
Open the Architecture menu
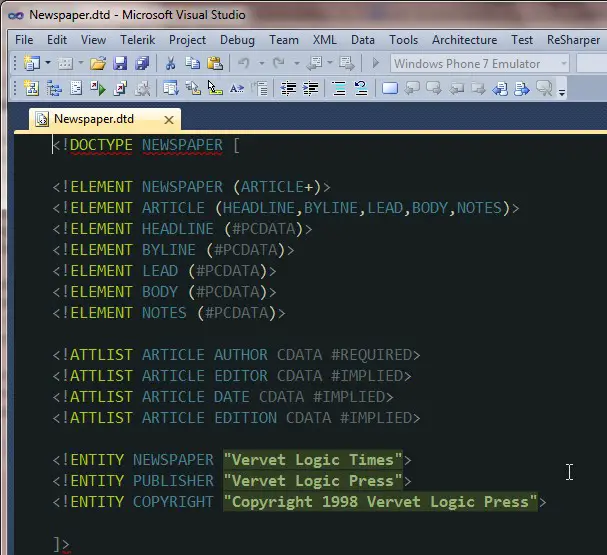(x=464, y=40)
